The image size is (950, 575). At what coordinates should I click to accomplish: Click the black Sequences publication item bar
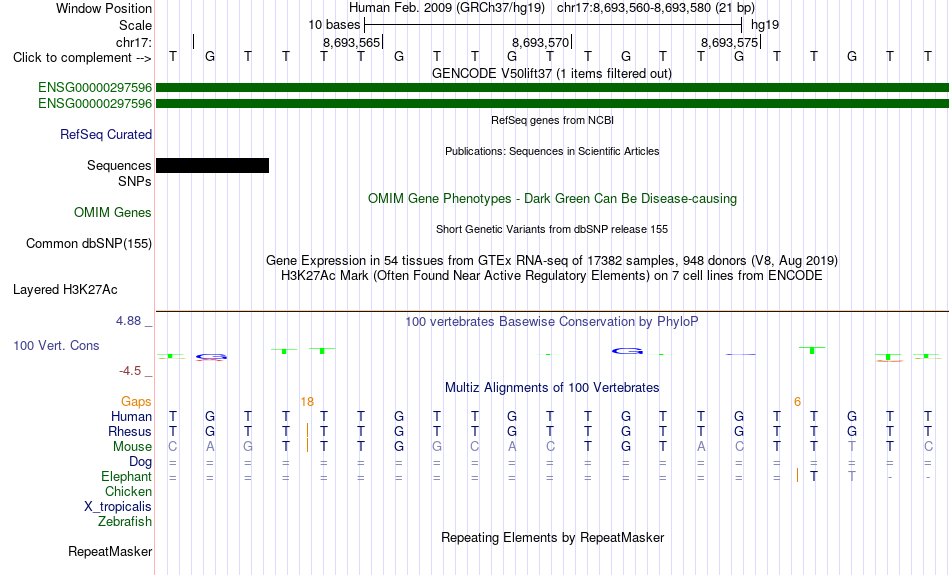tap(212, 165)
